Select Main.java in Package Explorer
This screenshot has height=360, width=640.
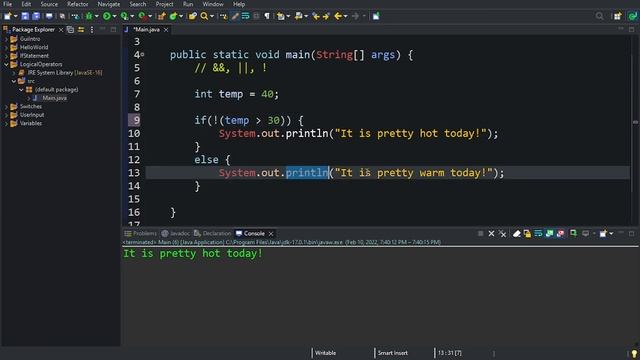click(54, 98)
